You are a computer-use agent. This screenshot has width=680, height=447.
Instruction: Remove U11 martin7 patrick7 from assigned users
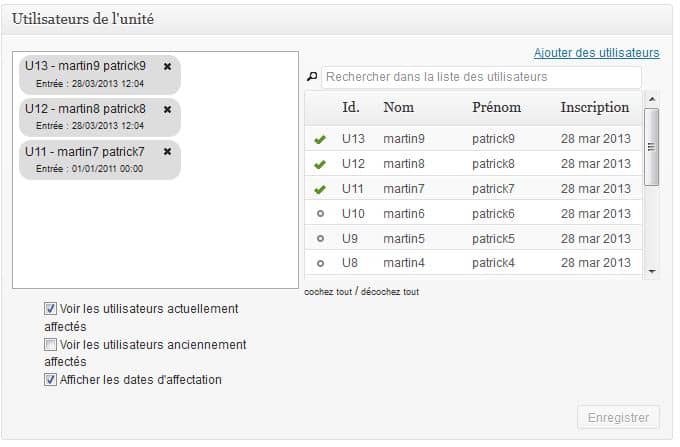[167, 152]
